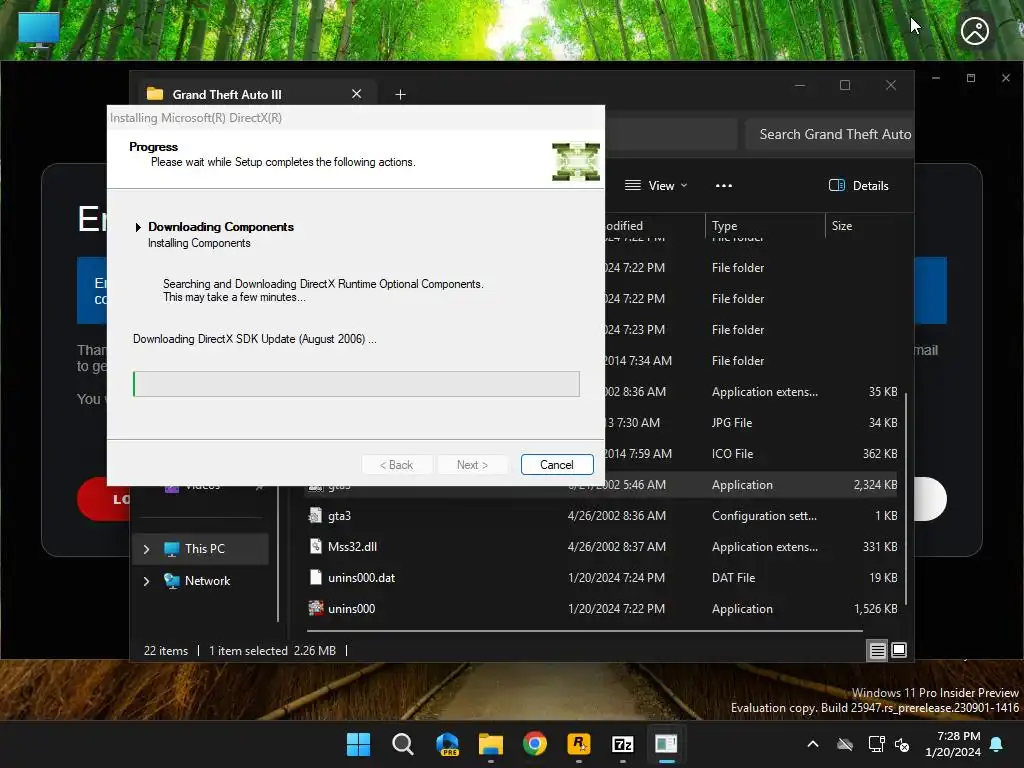Viewport: 1024px width, 768px height.
Task: Switch to details list view layout
Action: (x=878, y=650)
